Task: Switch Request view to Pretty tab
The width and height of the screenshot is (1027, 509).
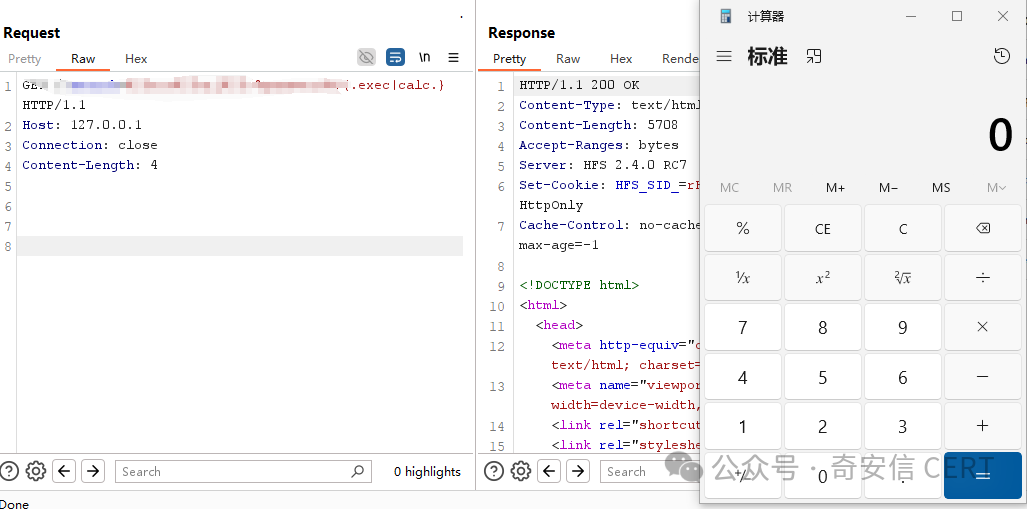Action: [x=24, y=58]
